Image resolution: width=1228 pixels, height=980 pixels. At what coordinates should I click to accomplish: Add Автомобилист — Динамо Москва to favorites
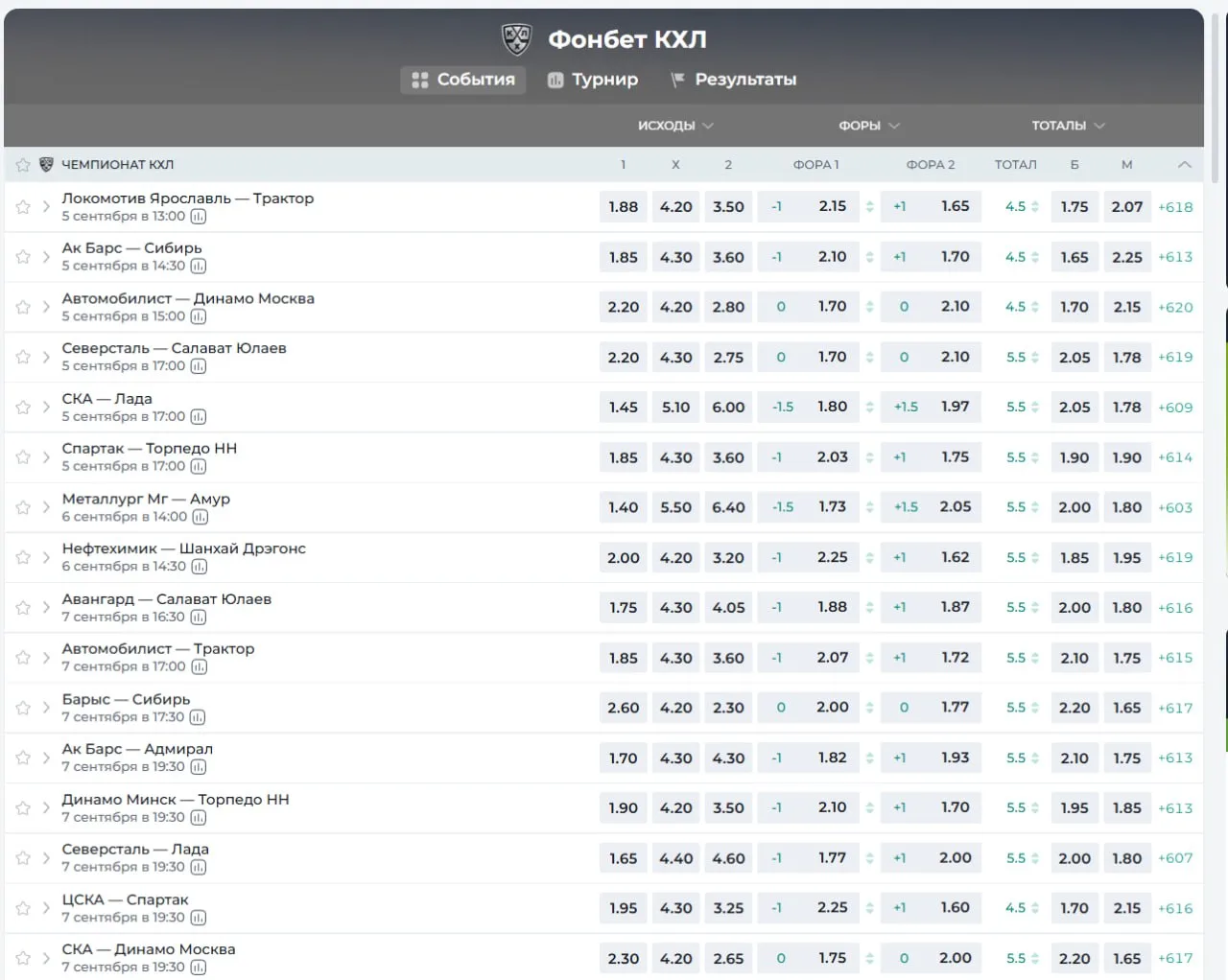(23, 307)
